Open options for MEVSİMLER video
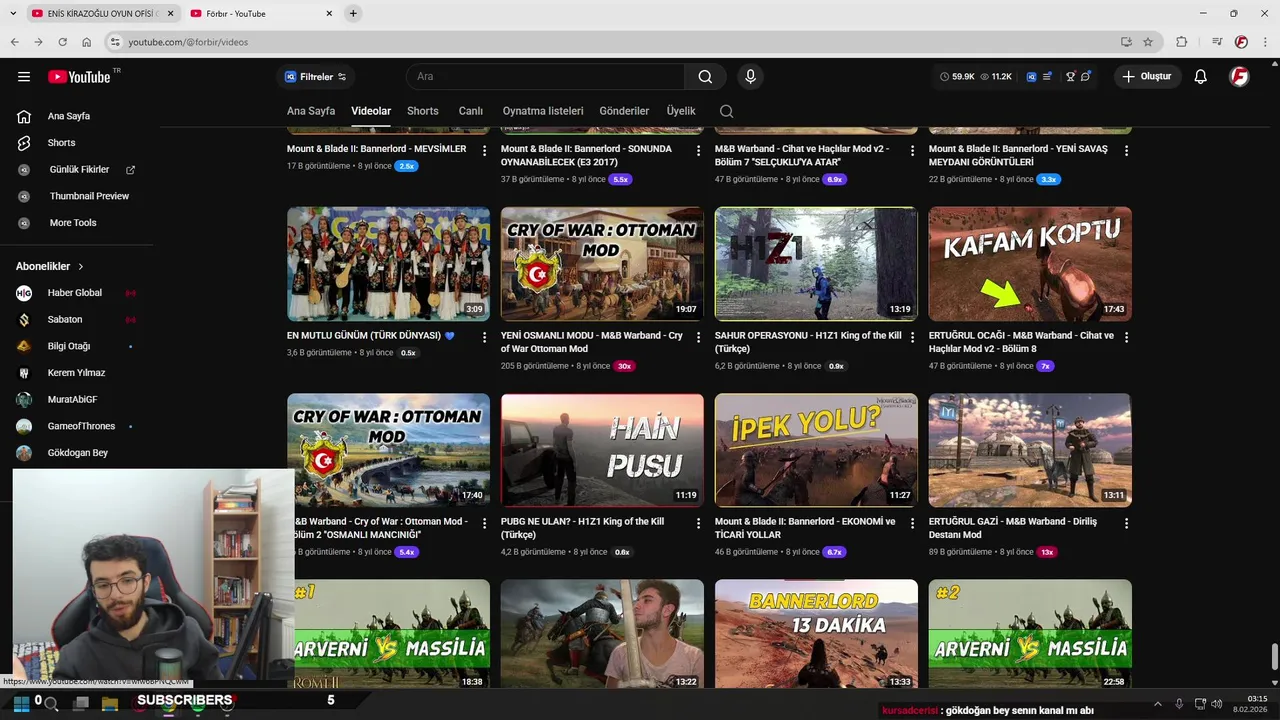The height and width of the screenshot is (720, 1280). 484,151
